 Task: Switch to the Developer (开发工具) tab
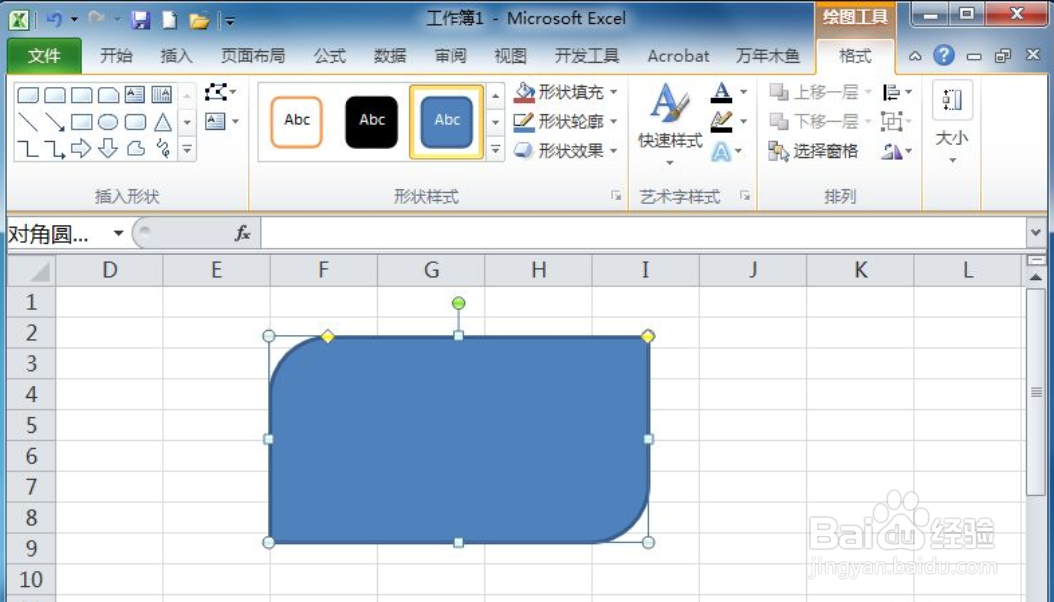tap(587, 56)
